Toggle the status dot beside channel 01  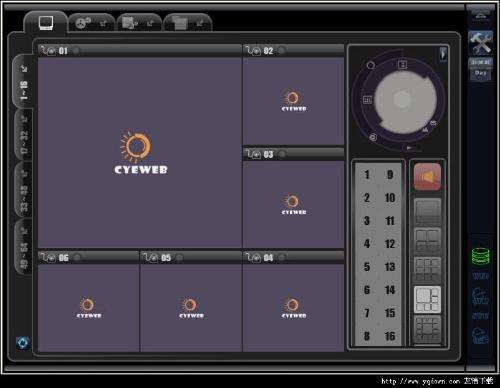[76, 51]
